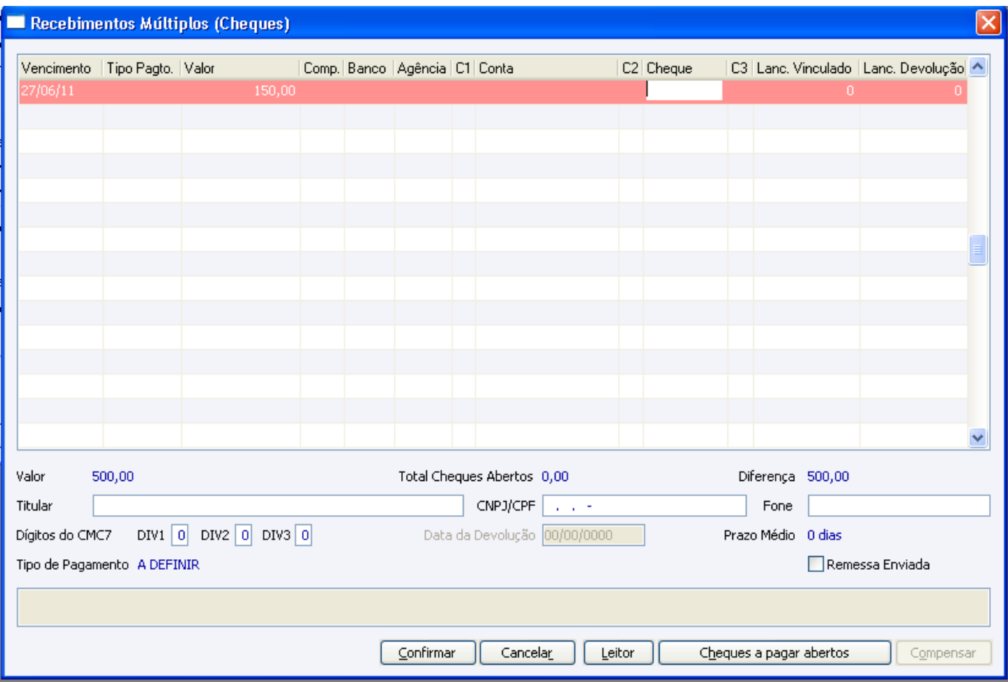Viewport: 1008px width, 682px height.
Task: Focus the Titular input field
Action: 278,505
